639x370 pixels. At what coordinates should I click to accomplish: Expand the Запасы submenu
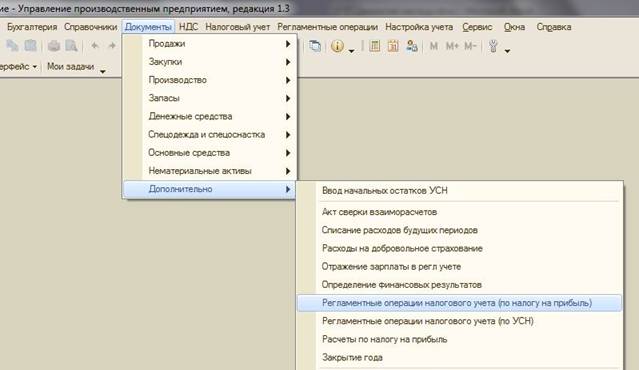tap(210, 98)
